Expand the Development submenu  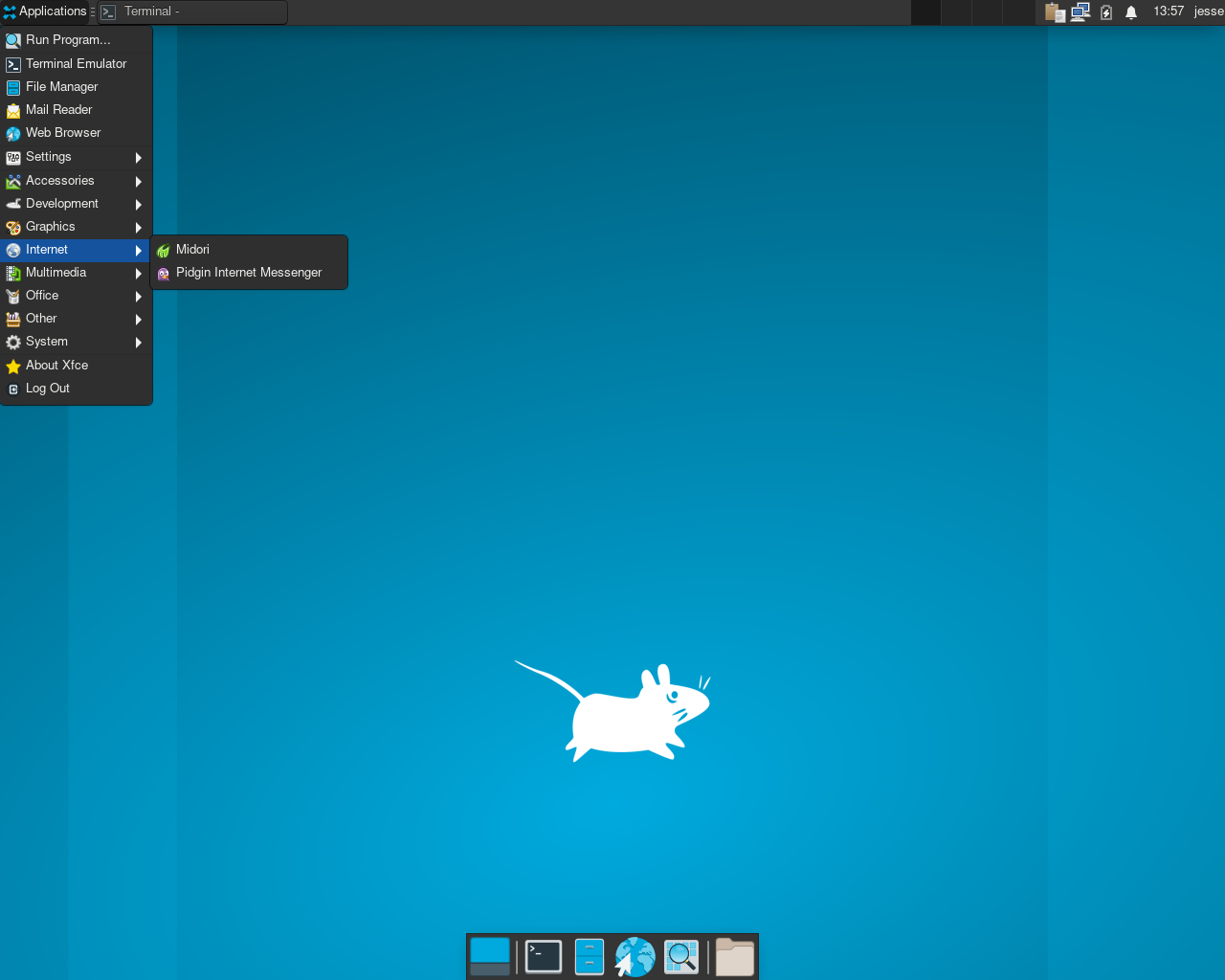tap(76, 204)
